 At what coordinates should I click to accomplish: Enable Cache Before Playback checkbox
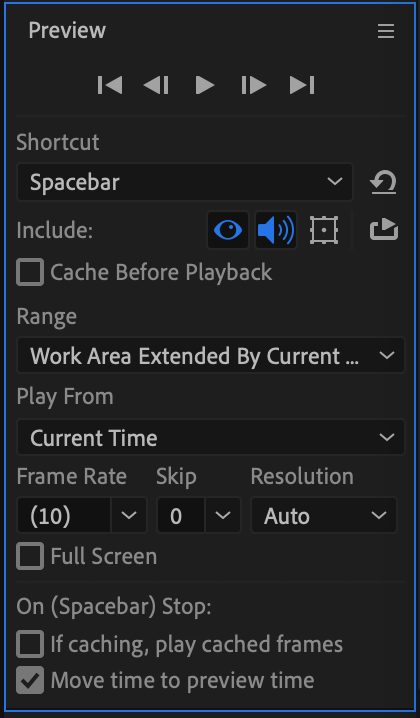pyautogui.click(x=30, y=272)
